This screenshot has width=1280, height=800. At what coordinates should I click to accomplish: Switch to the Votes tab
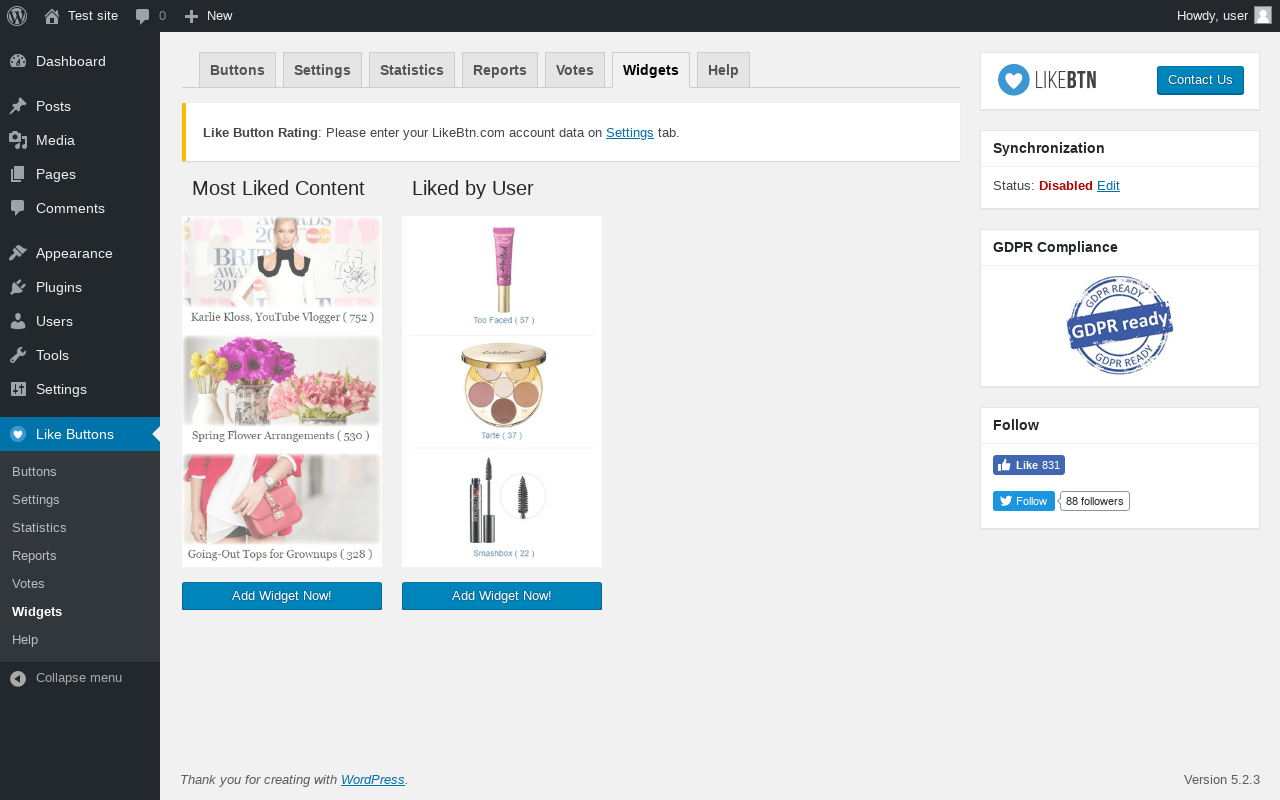coord(575,70)
